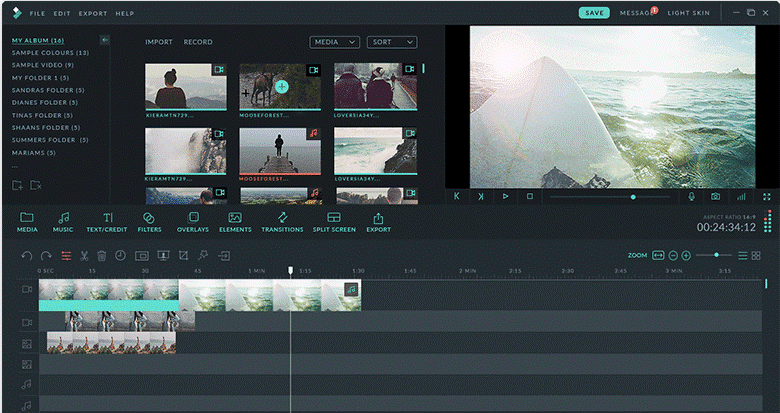This screenshot has height=413, width=780.
Task: Jump to previous frame in preview
Action: coord(457,196)
